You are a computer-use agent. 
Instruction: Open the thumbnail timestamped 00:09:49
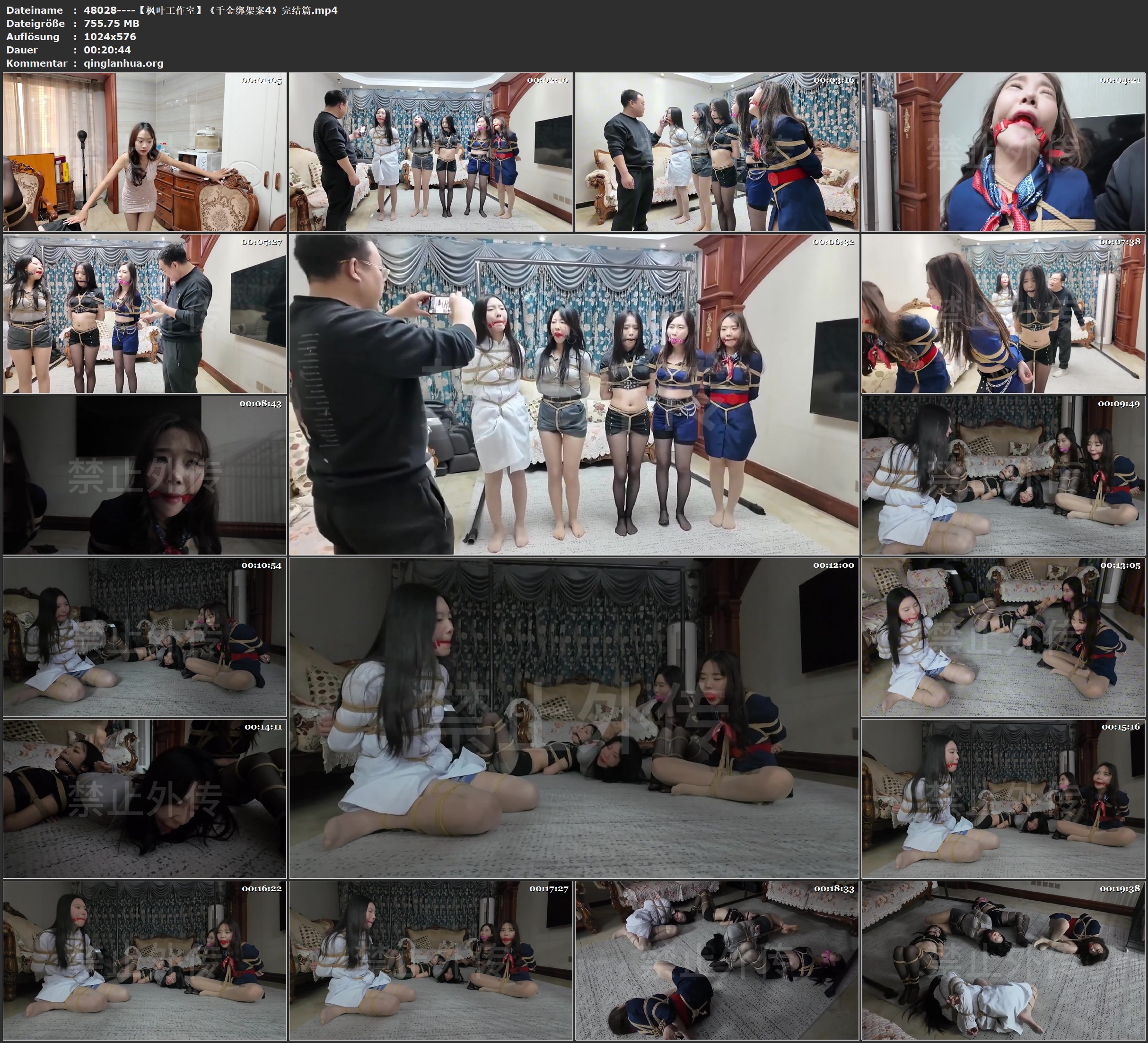1003,475
